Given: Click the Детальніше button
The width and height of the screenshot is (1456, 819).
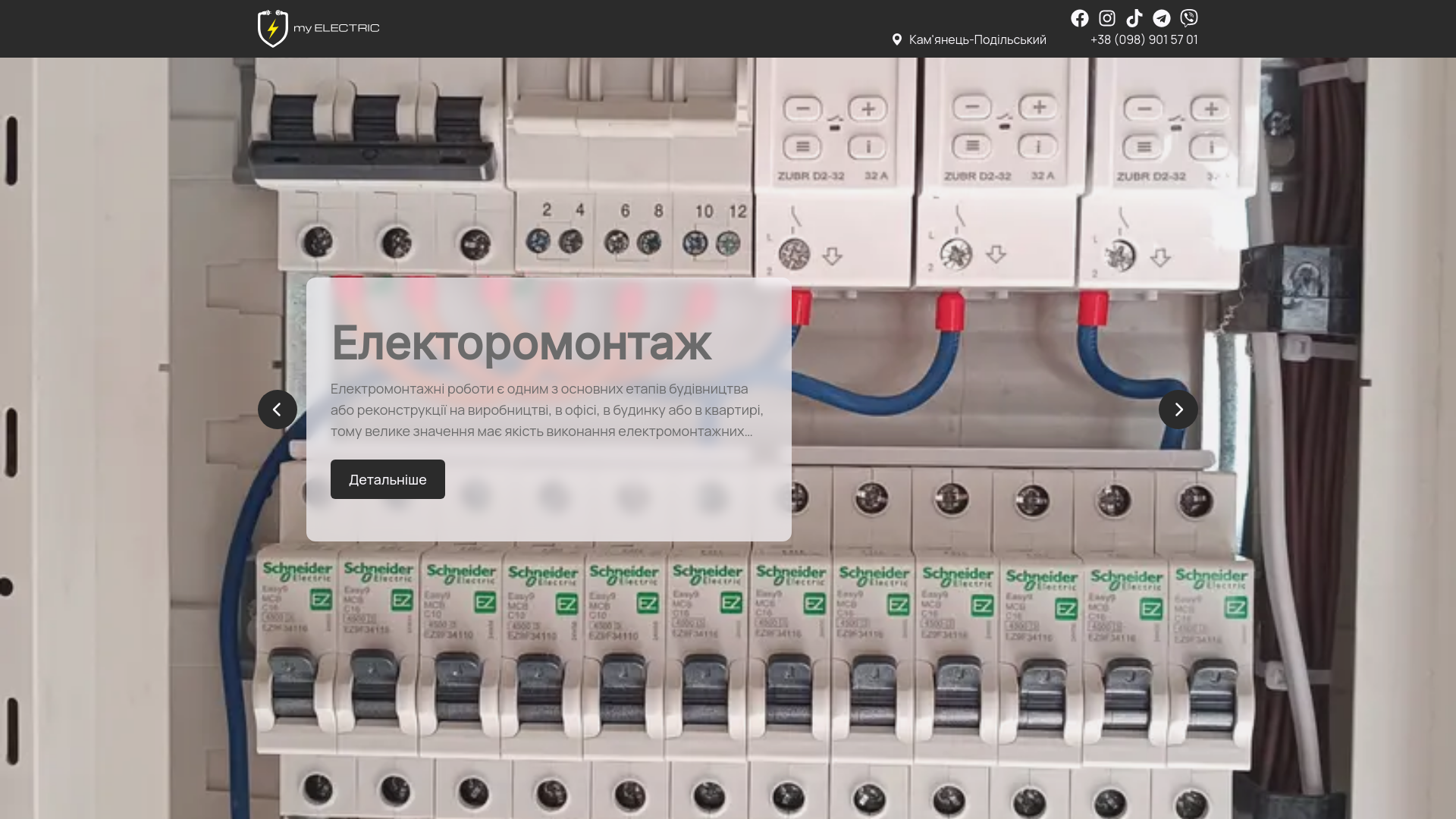Looking at the screenshot, I should tap(388, 479).
